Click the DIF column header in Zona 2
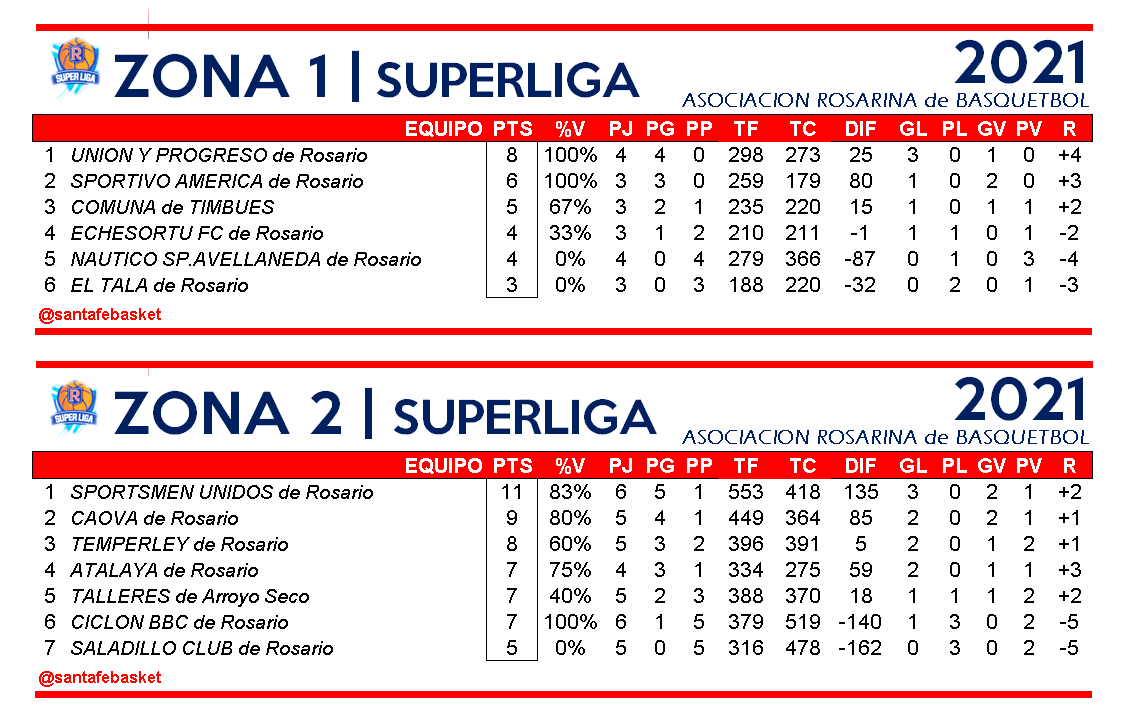 pos(859,466)
